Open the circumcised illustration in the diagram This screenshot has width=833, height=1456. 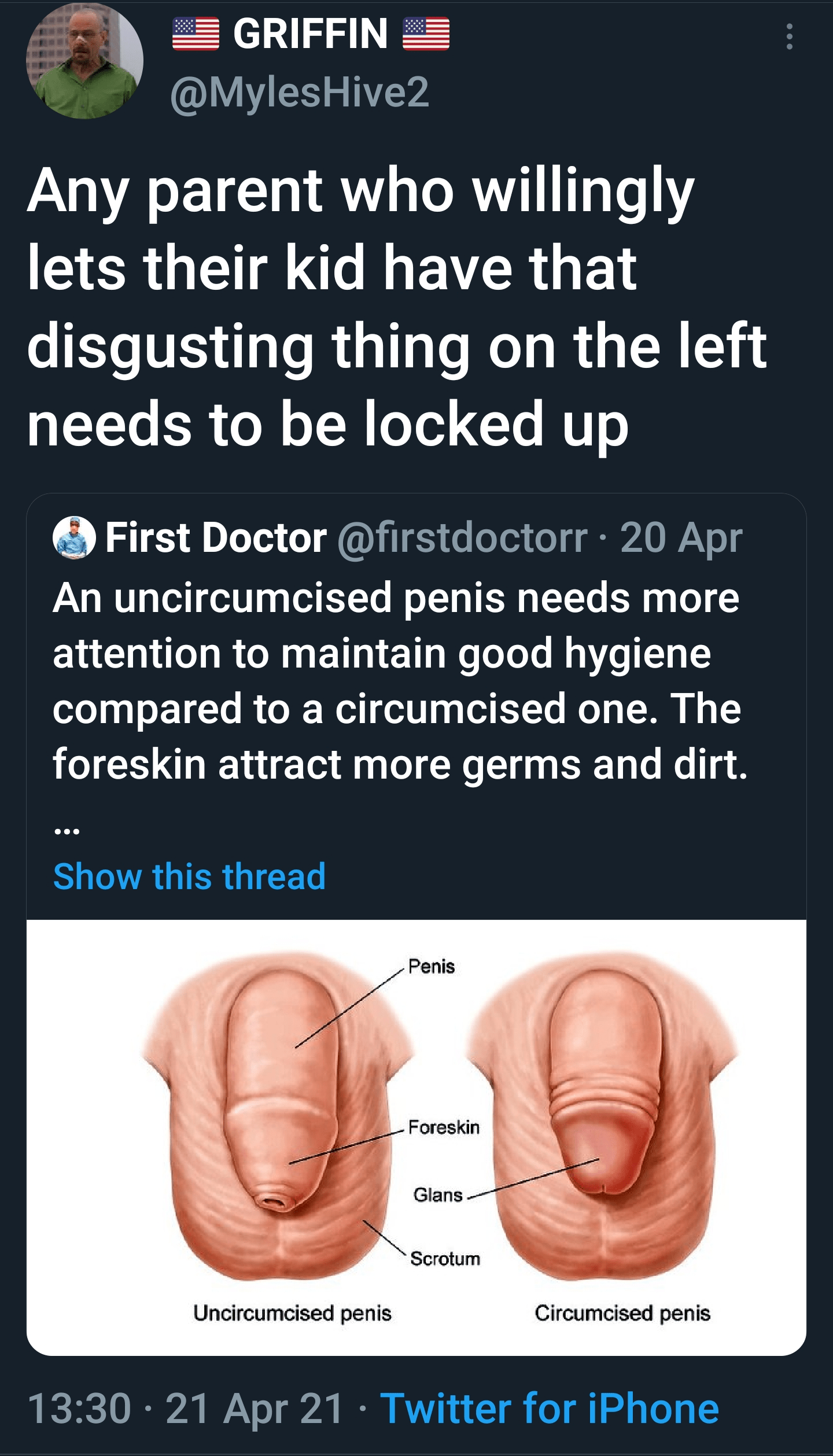point(603,1115)
